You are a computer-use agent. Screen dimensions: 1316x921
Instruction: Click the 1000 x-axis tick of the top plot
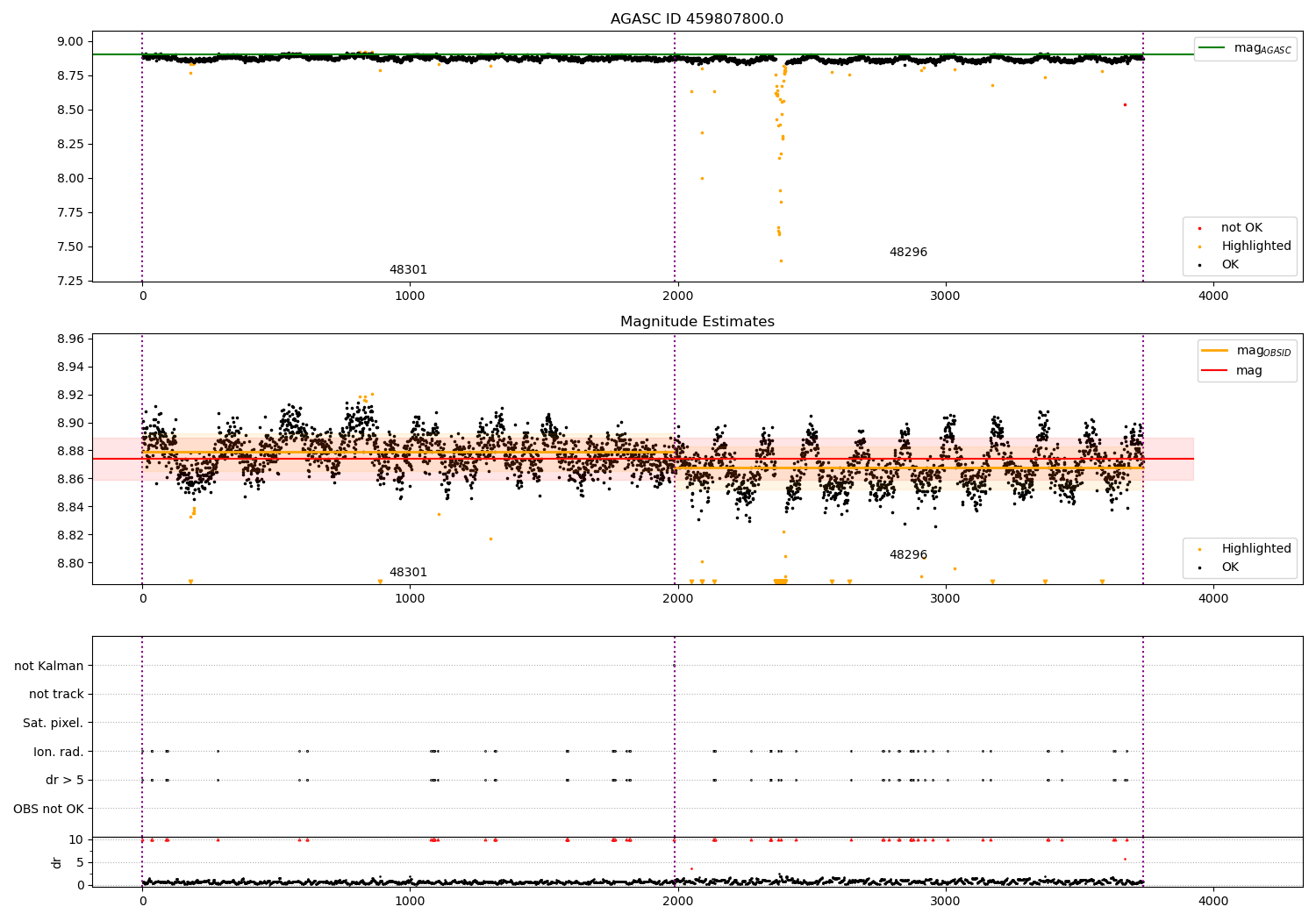[411, 296]
